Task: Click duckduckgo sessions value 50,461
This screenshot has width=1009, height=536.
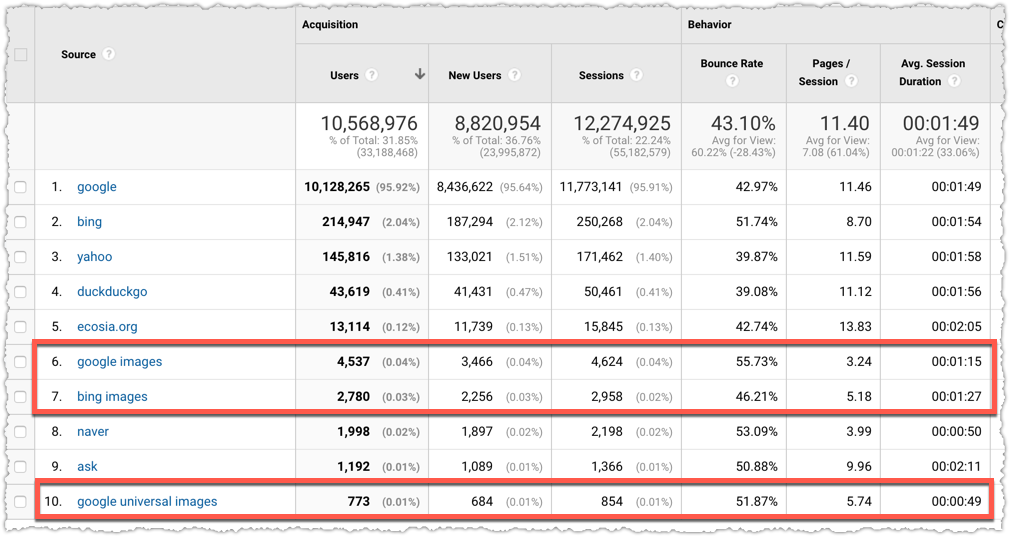Action: [x=603, y=291]
